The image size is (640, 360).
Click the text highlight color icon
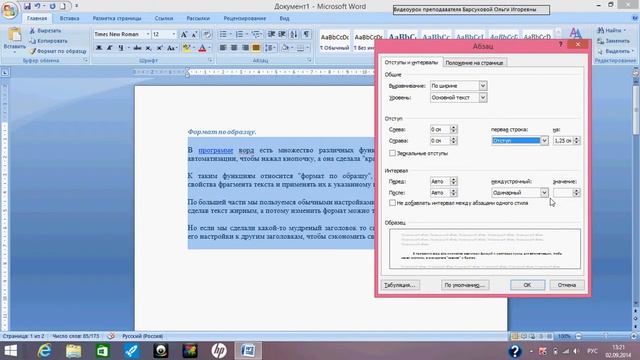click(186, 48)
